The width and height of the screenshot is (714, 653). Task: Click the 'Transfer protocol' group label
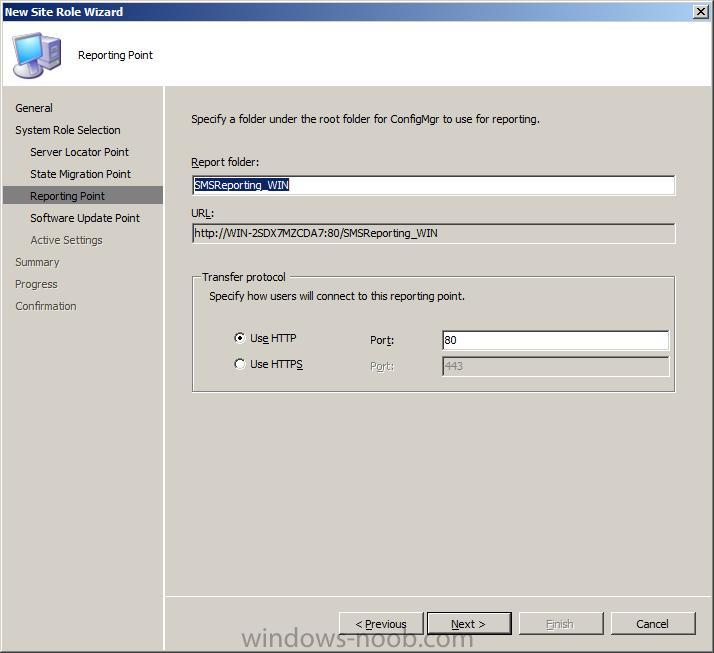pyautogui.click(x=244, y=277)
